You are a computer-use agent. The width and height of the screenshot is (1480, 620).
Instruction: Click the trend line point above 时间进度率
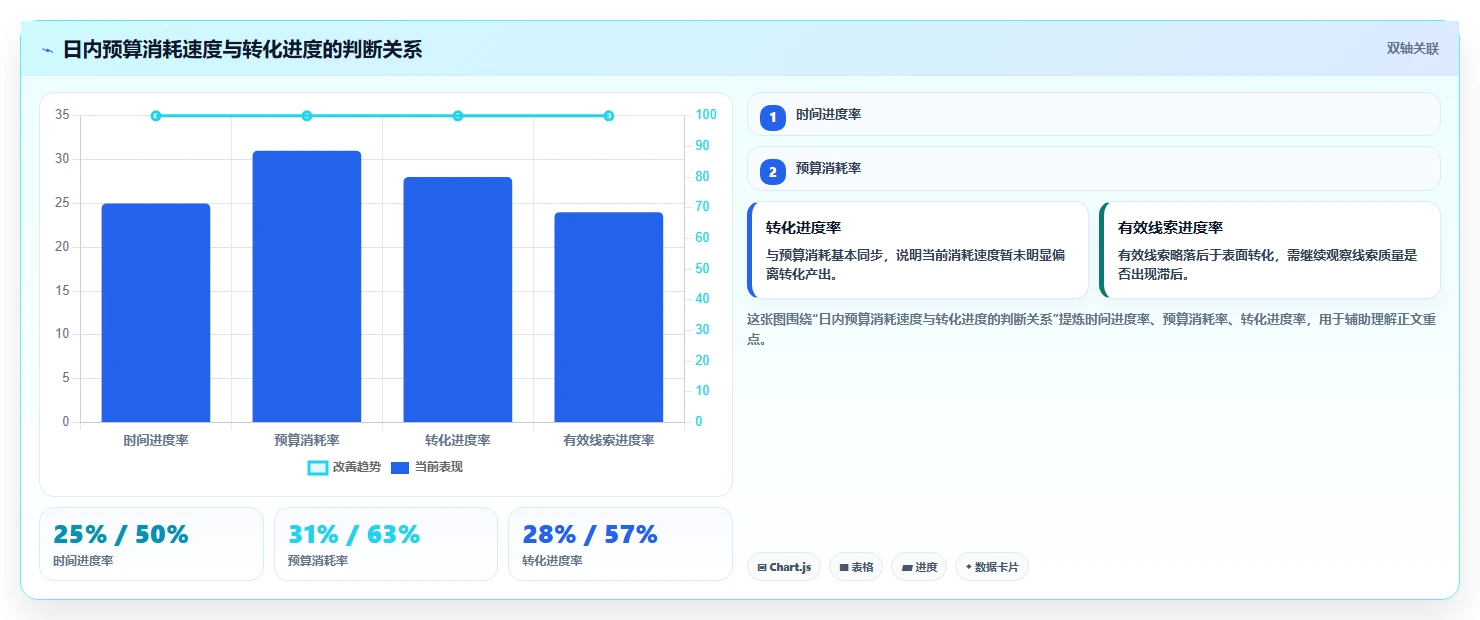(156, 116)
